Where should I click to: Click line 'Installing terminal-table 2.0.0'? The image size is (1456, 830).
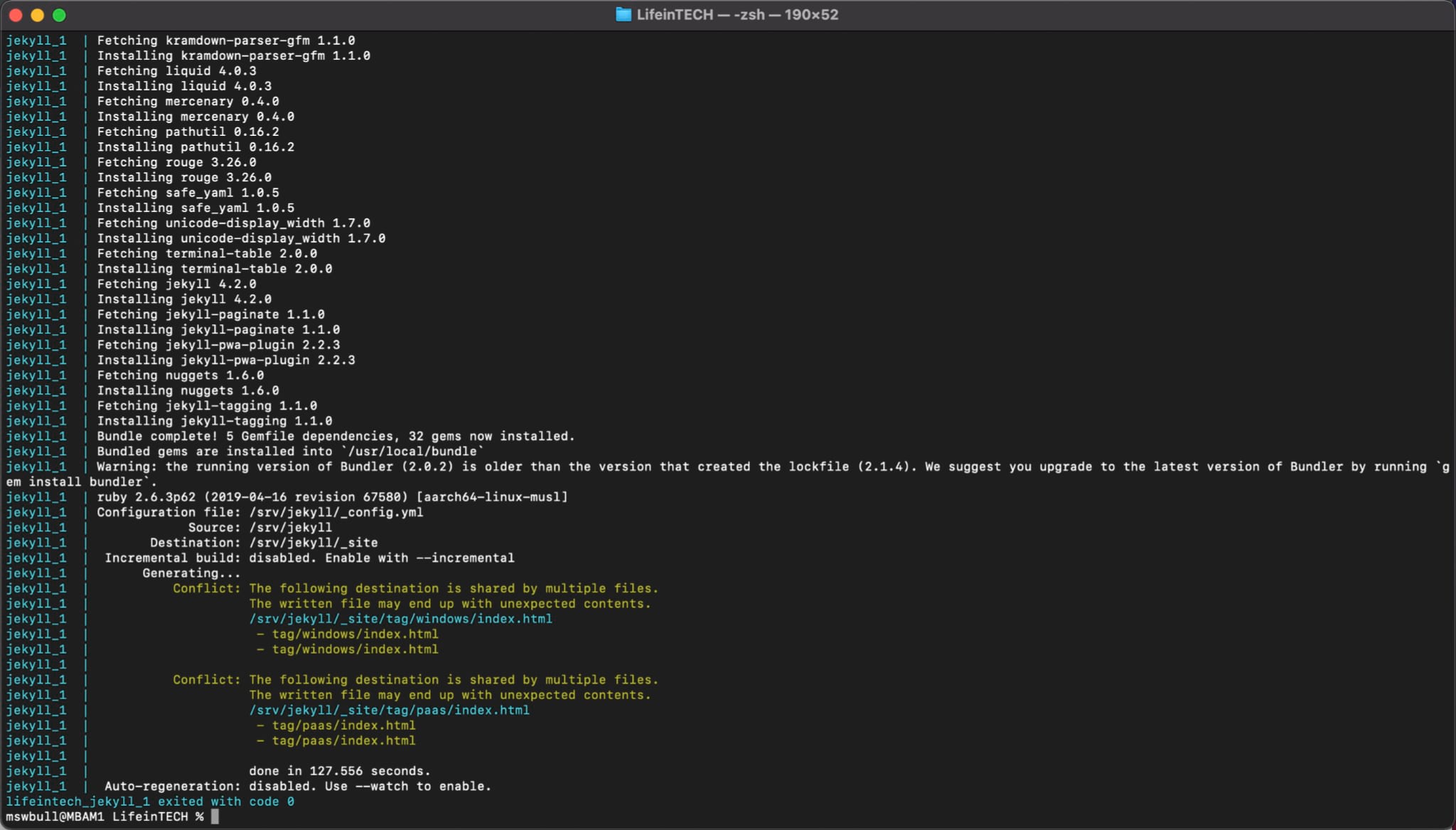tap(215, 269)
